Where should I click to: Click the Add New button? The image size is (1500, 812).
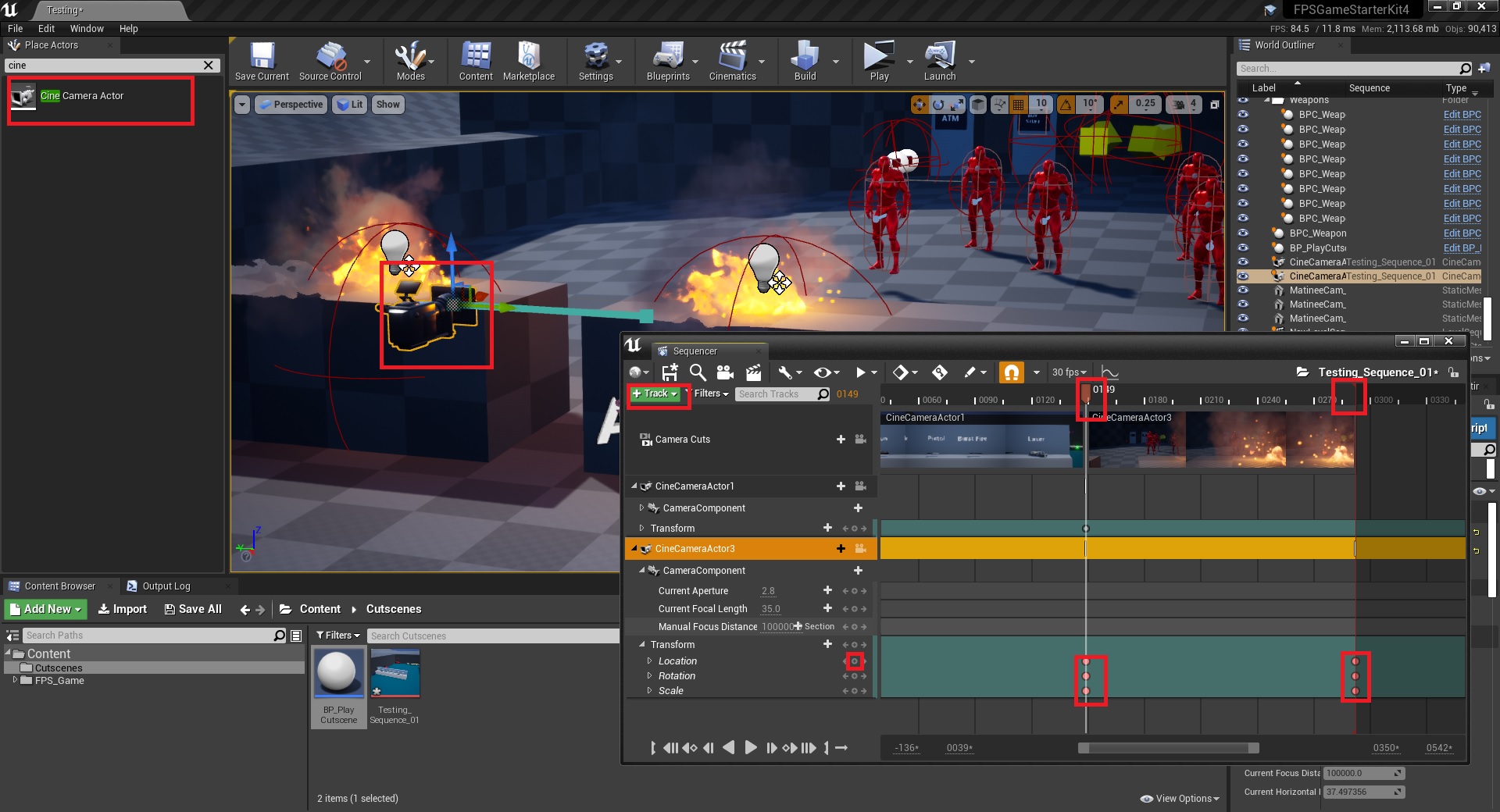(45, 609)
